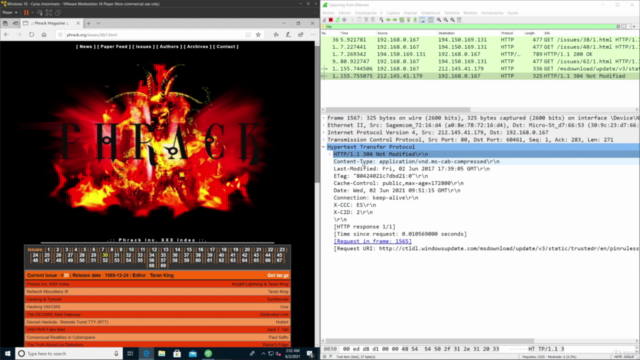Open the Authors link on Phrack
640x360 pixels.
point(169,47)
